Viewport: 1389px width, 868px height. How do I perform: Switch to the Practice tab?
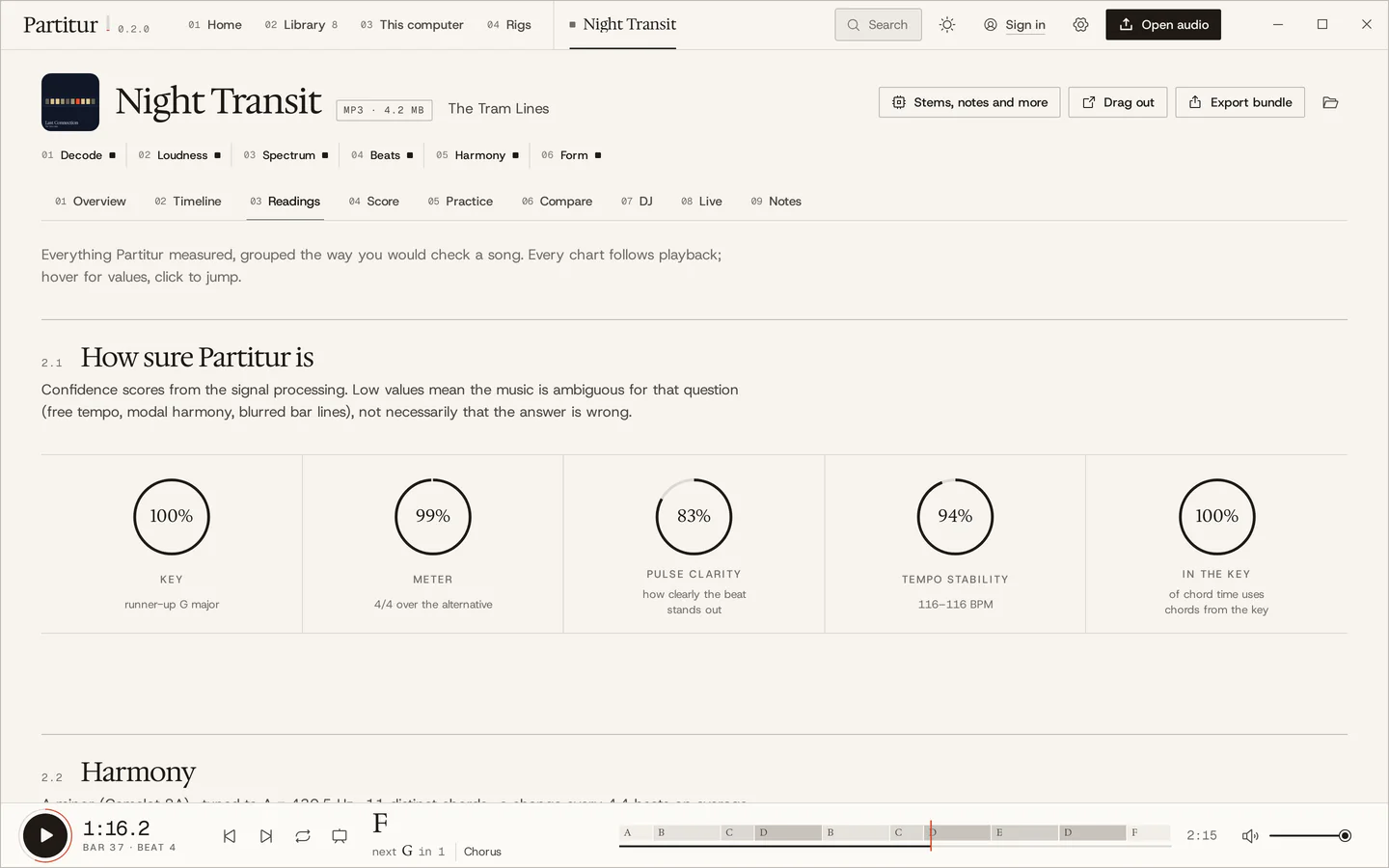(460, 202)
